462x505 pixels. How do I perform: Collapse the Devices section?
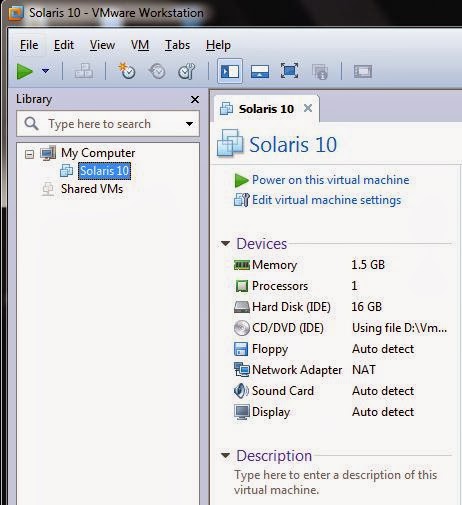[x=226, y=244]
